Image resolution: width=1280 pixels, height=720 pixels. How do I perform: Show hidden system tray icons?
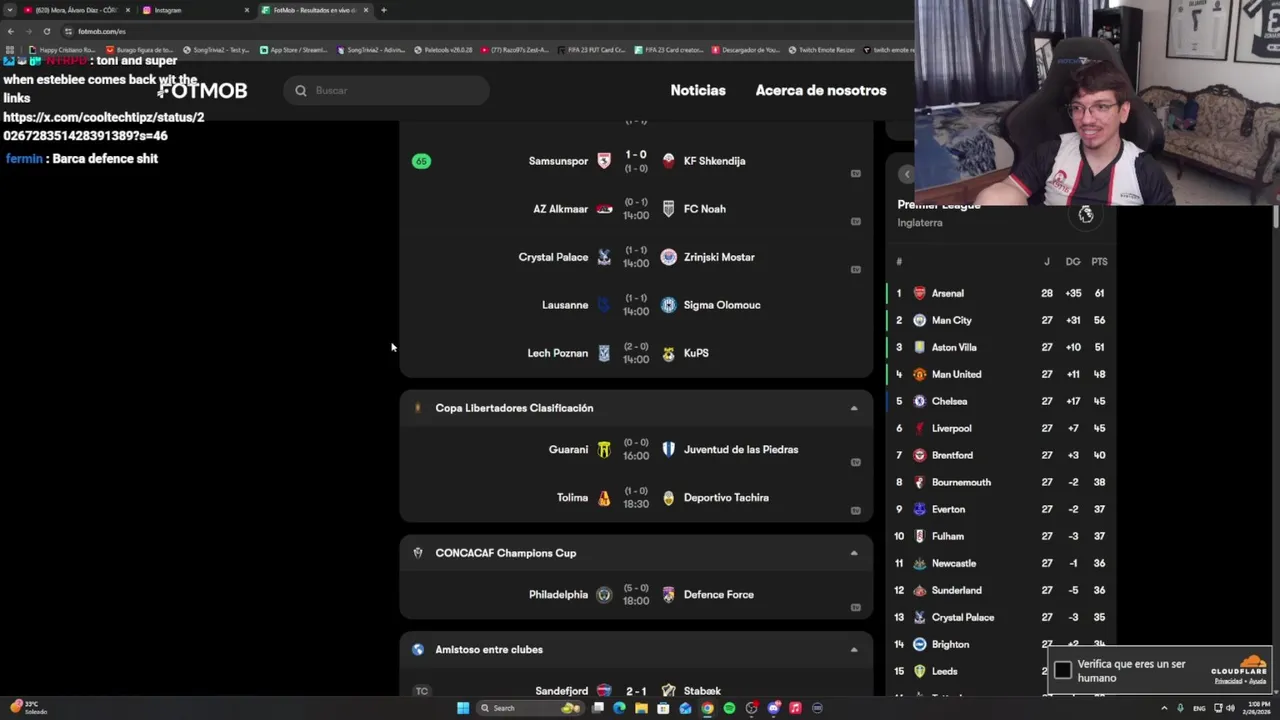pyautogui.click(x=1164, y=708)
